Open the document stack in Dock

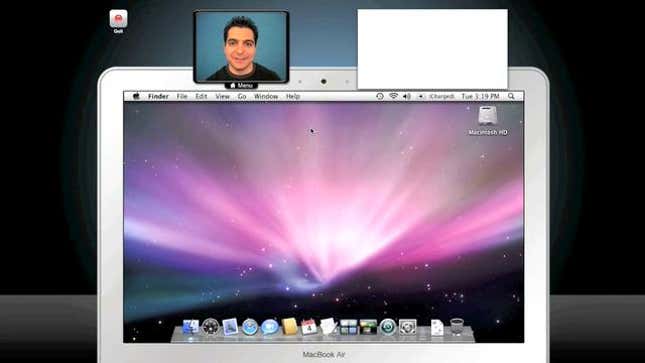click(437, 328)
